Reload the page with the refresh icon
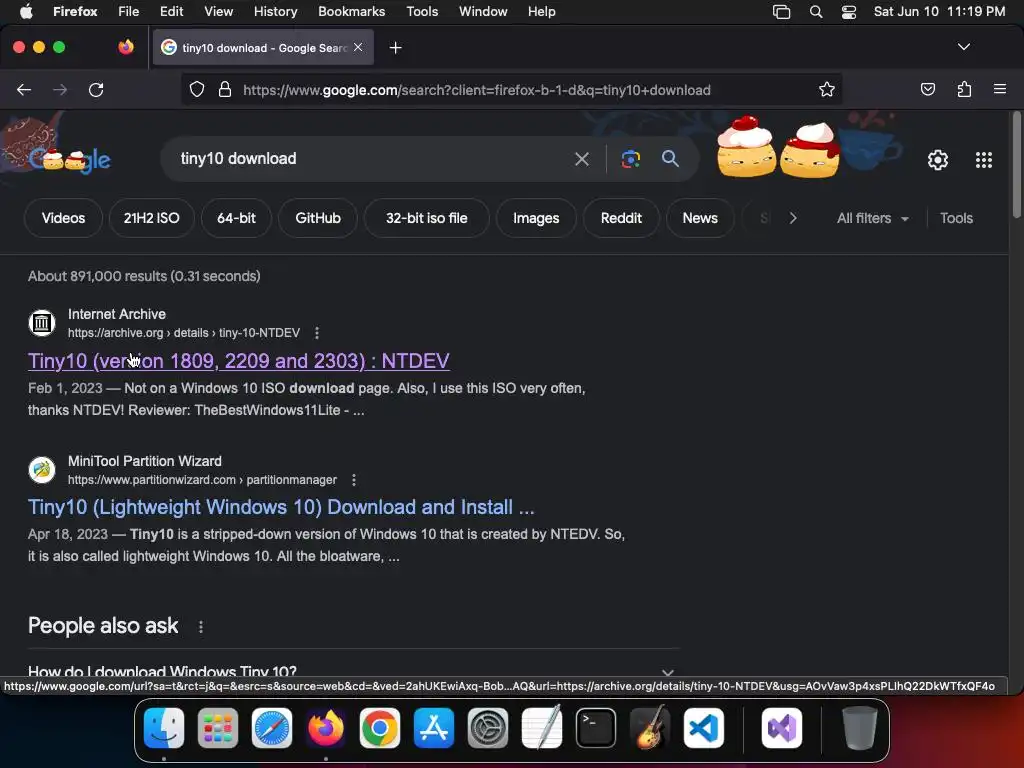The height and width of the screenshot is (768, 1024). point(96,90)
